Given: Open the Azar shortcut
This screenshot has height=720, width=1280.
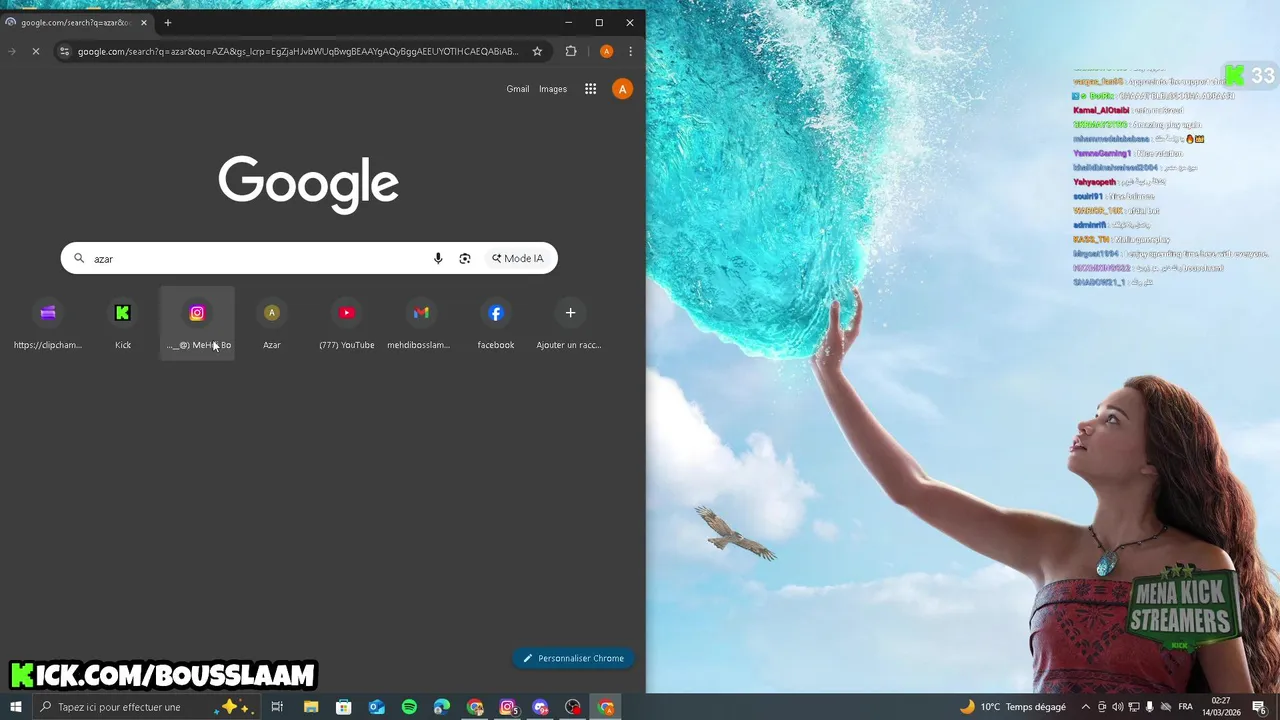Looking at the screenshot, I should coord(272,323).
